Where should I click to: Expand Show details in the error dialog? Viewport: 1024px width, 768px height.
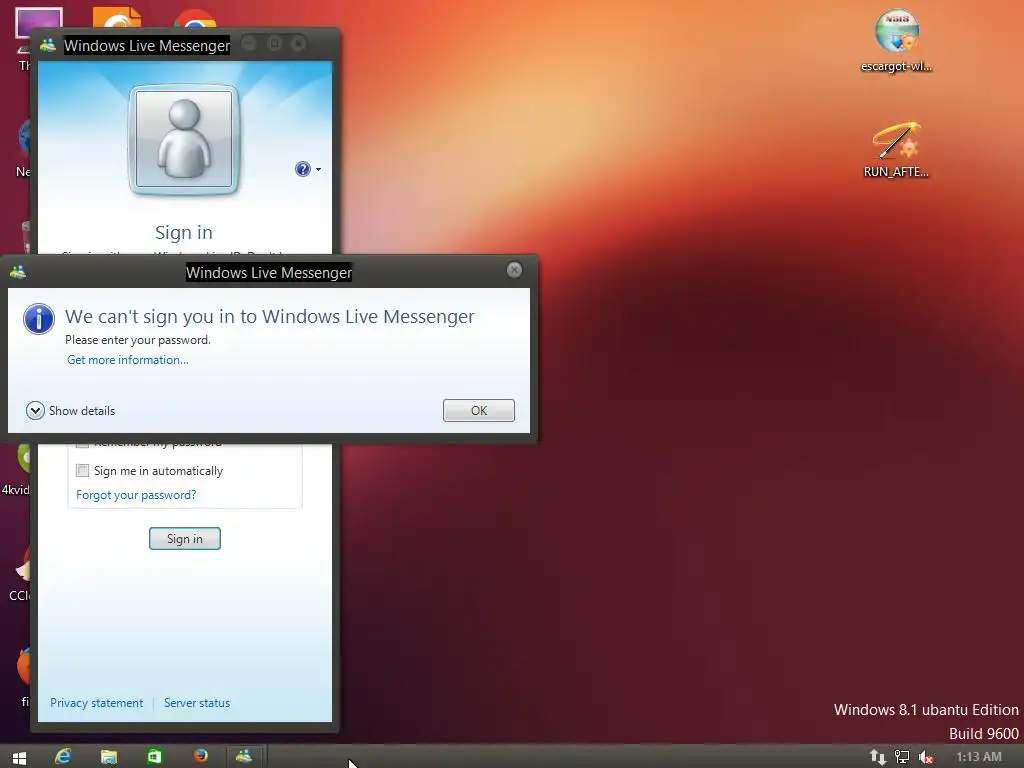[x=71, y=410]
